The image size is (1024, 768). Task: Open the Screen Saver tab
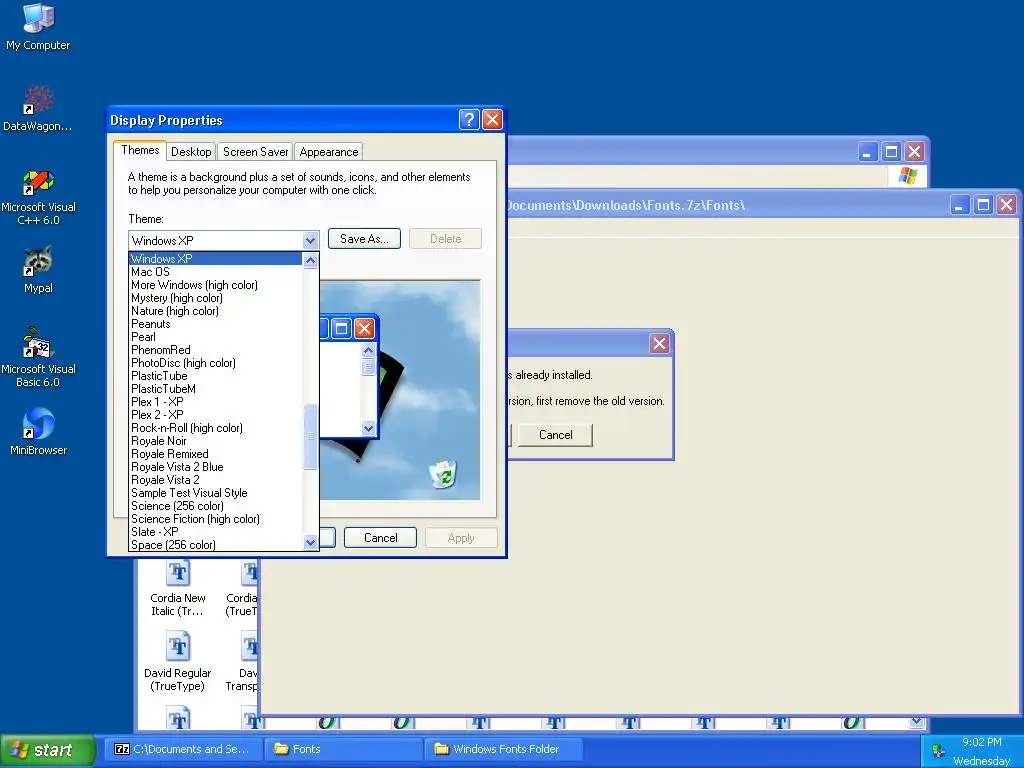point(255,152)
